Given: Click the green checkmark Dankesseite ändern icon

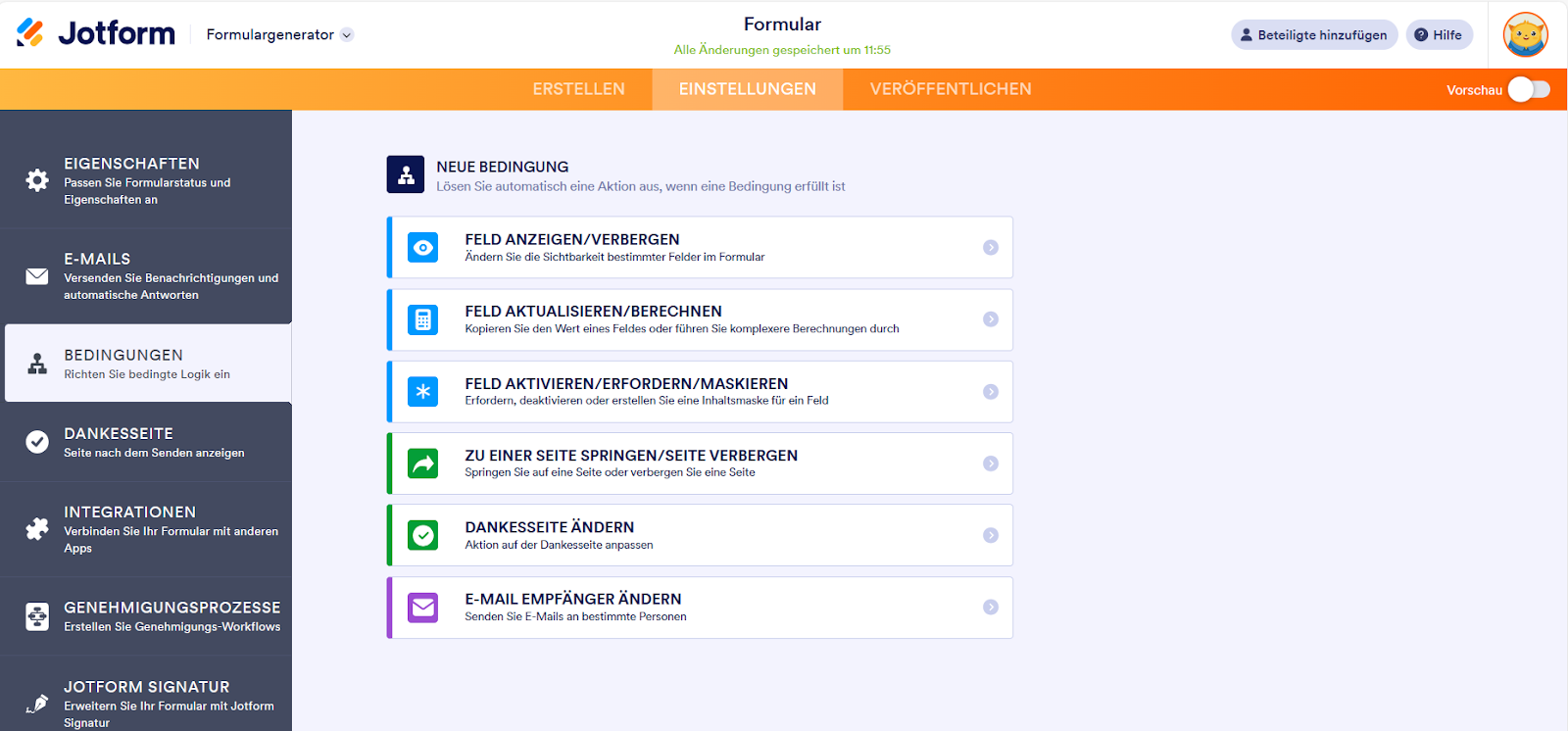Looking at the screenshot, I should click(x=423, y=535).
